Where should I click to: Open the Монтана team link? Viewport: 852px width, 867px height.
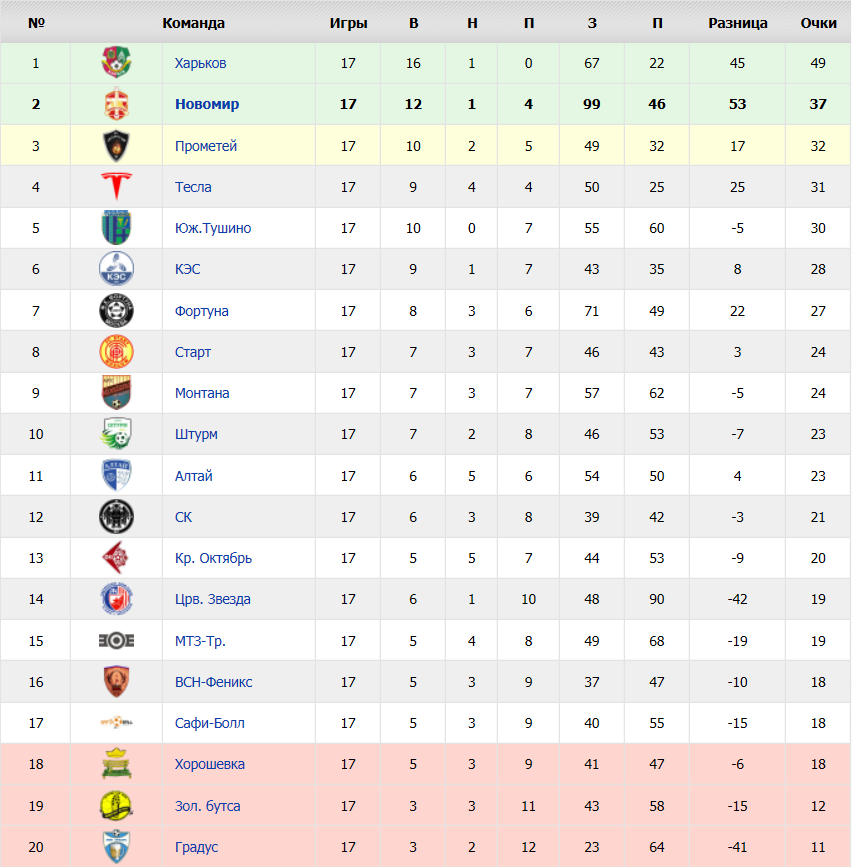tap(202, 393)
